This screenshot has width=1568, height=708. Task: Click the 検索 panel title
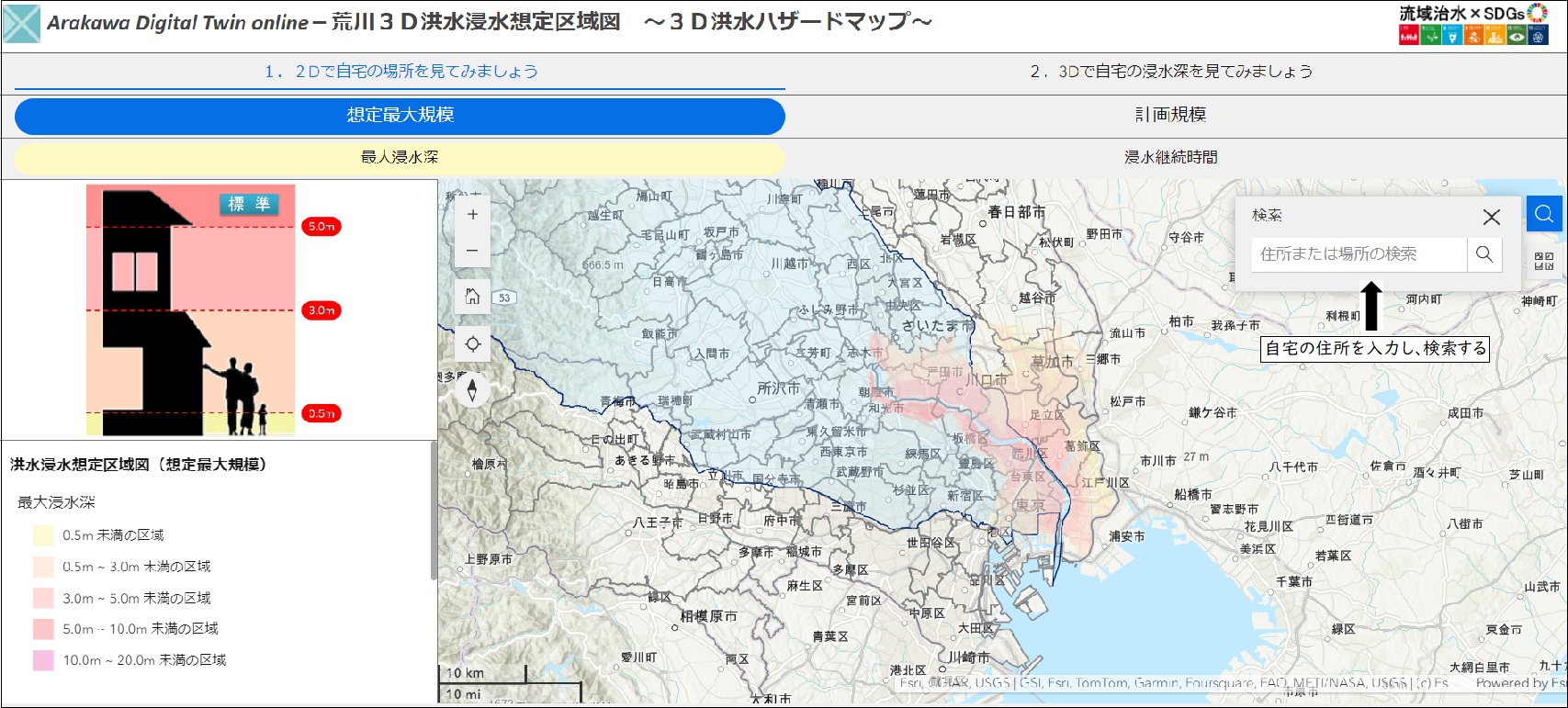point(1268,215)
